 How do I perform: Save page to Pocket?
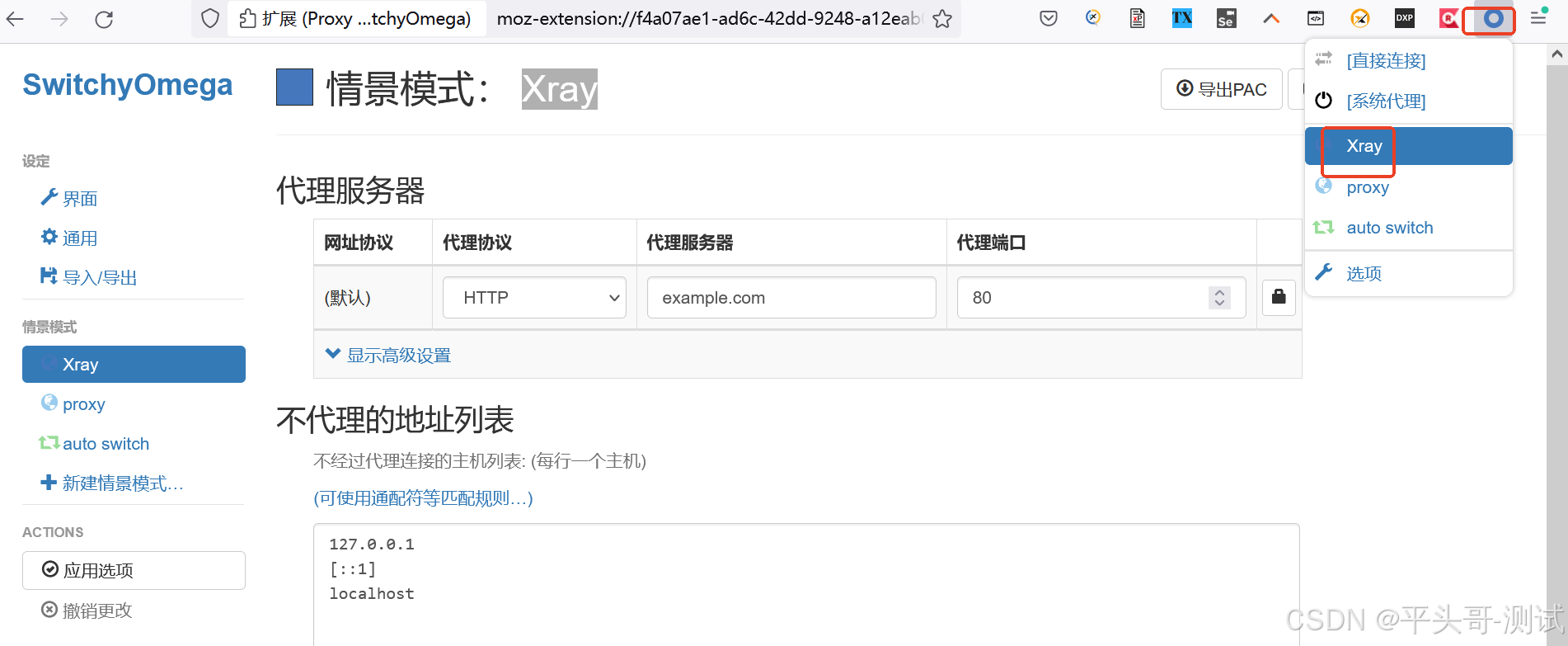point(1049,18)
